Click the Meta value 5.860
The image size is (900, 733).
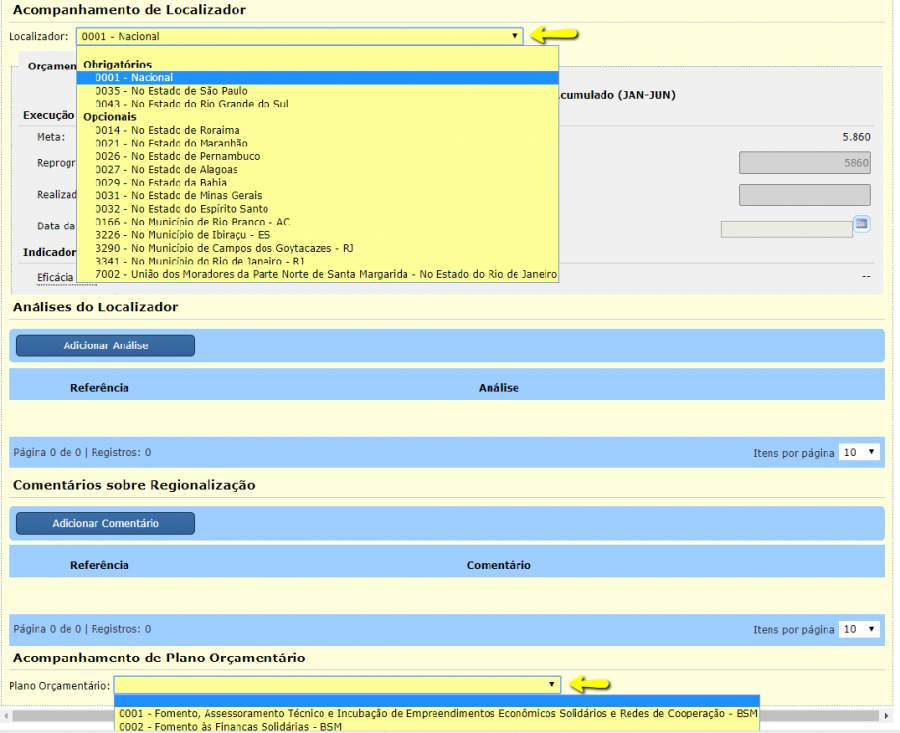point(856,137)
